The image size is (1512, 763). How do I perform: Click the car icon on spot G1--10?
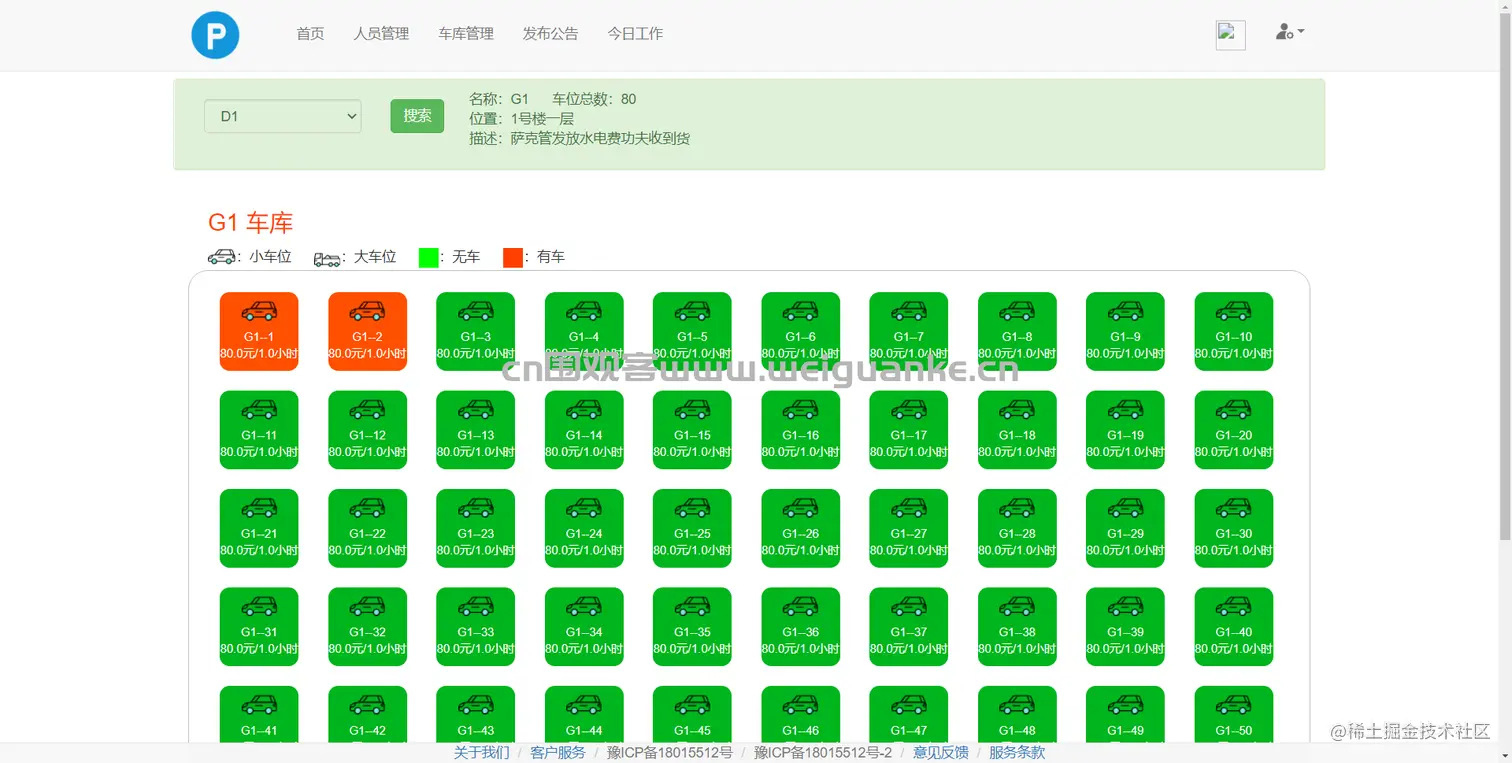pyautogui.click(x=1234, y=312)
